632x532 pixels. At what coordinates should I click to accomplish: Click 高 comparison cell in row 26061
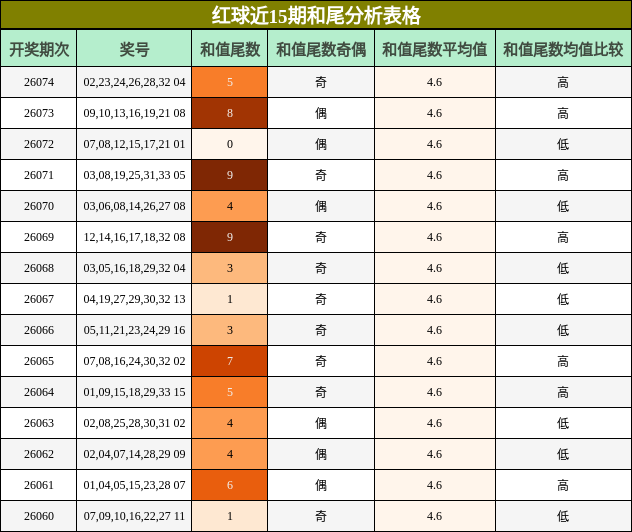point(563,486)
